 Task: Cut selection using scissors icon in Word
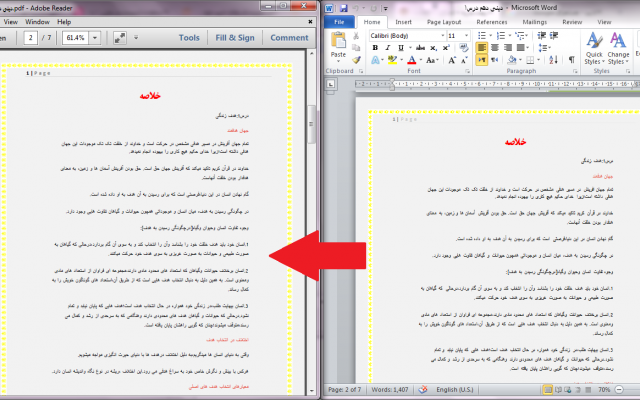(x=356, y=36)
